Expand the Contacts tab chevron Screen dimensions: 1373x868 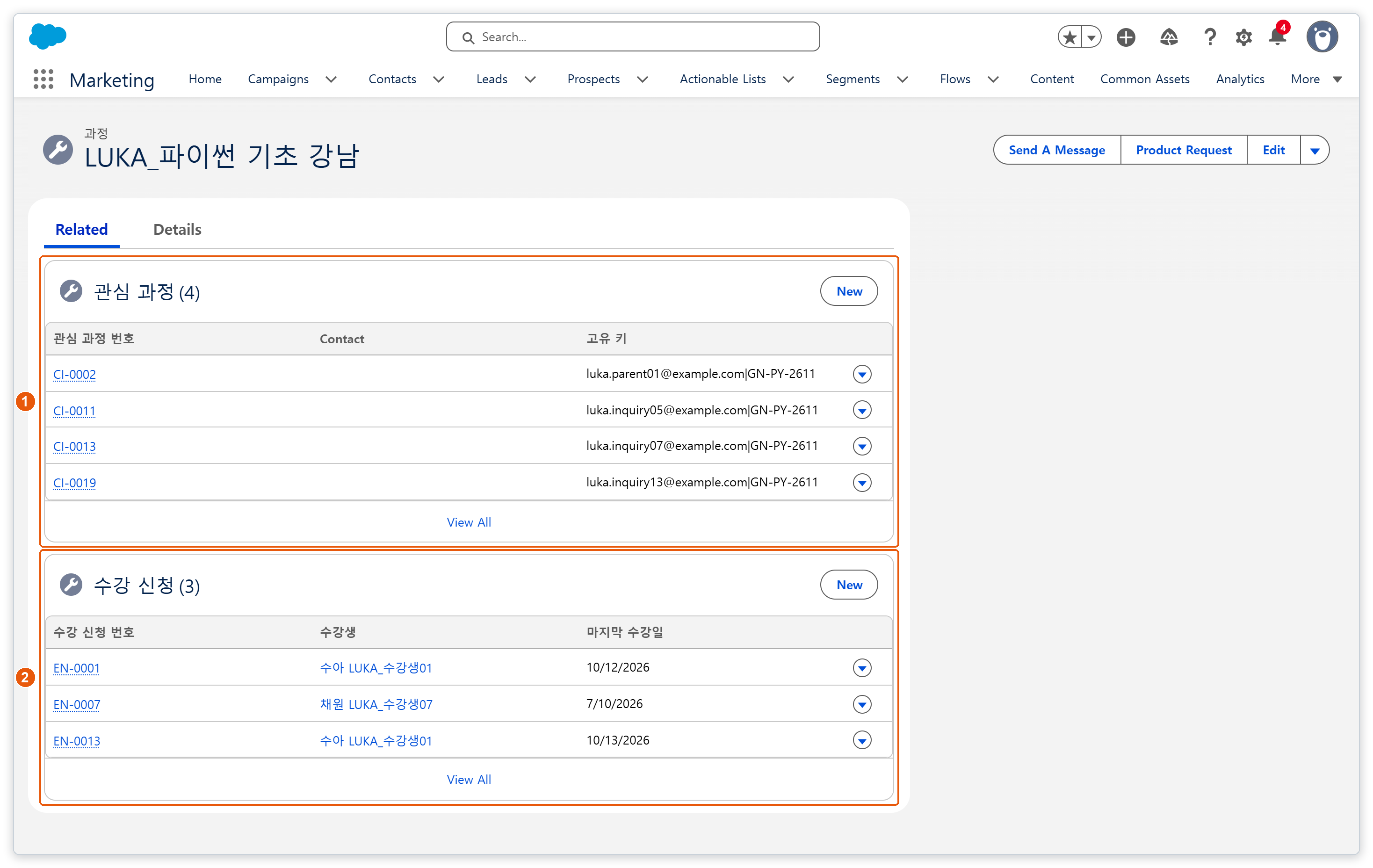coord(439,80)
